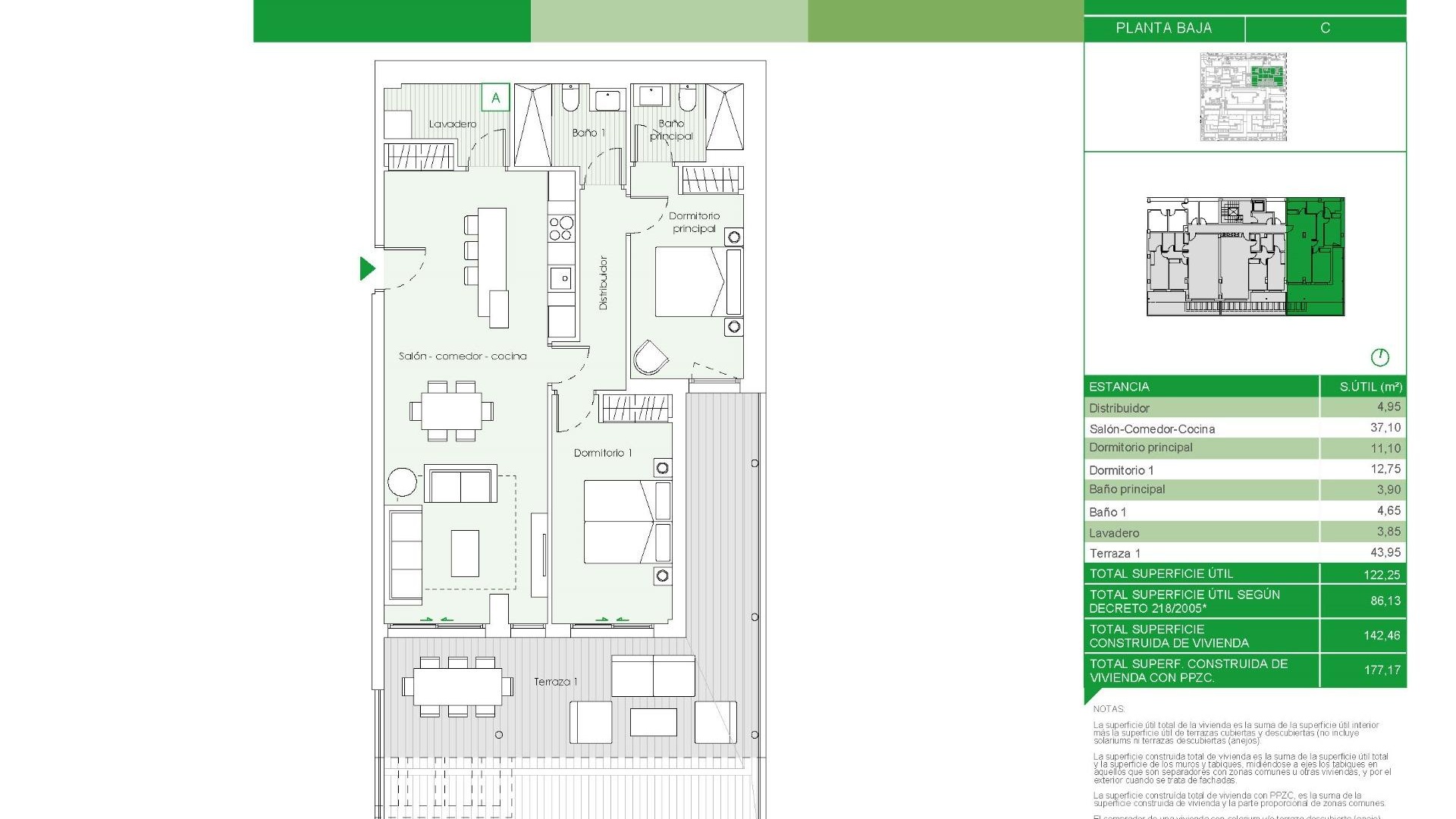This screenshot has width=1456, height=819.
Task: Click the dark green header color band
Action: tap(391, 20)
